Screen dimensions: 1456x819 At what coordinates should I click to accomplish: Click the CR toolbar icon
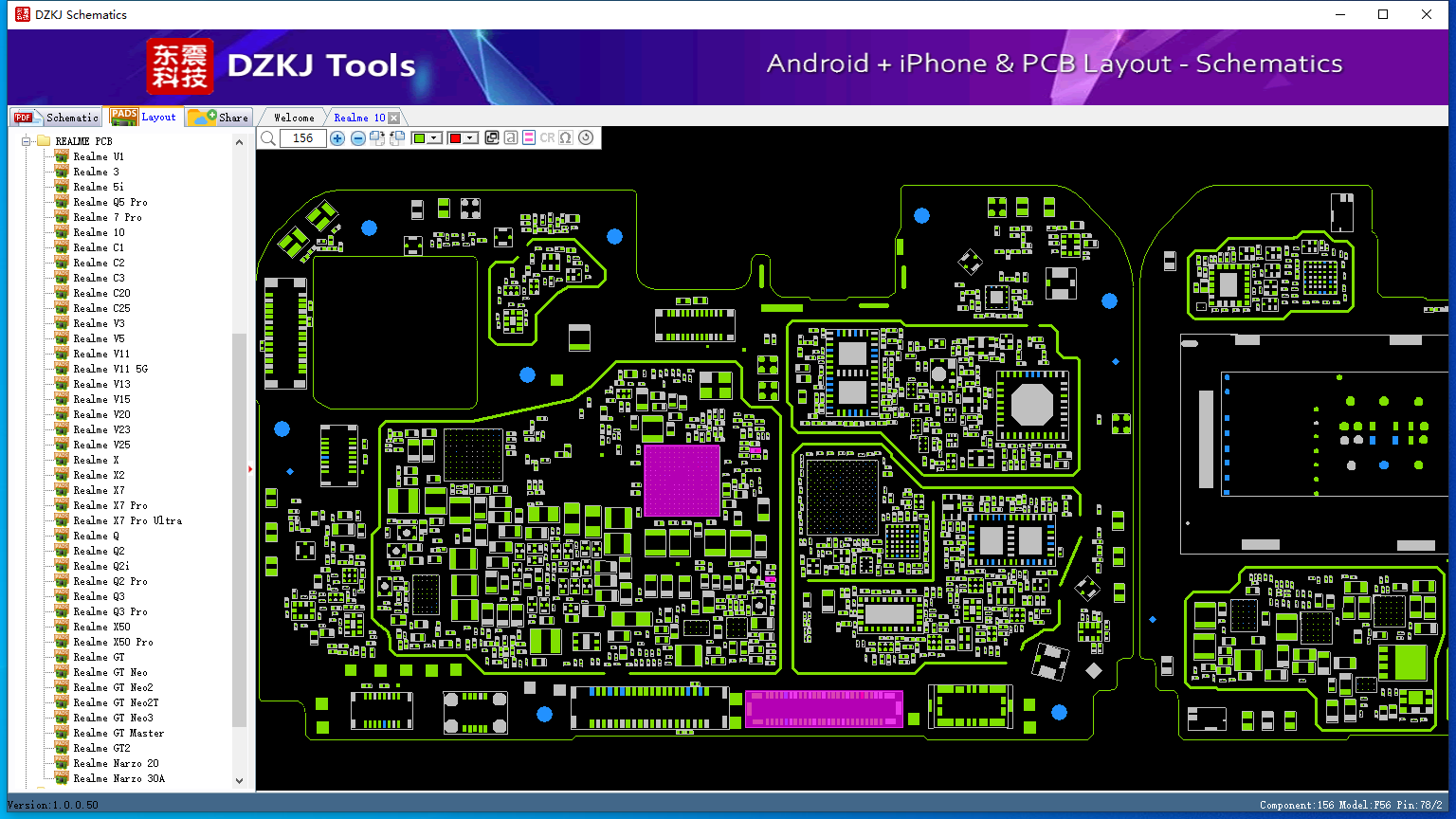click(547, 138)
